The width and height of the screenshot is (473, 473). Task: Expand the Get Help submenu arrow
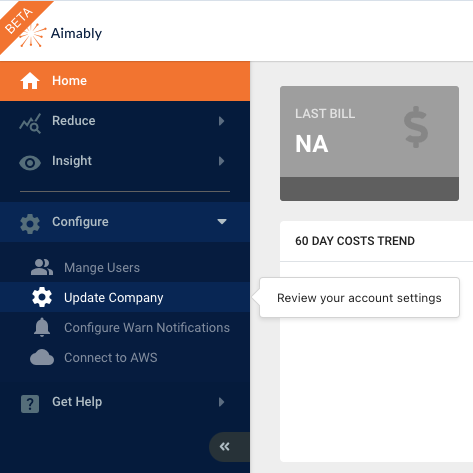[x=221, y=402]
